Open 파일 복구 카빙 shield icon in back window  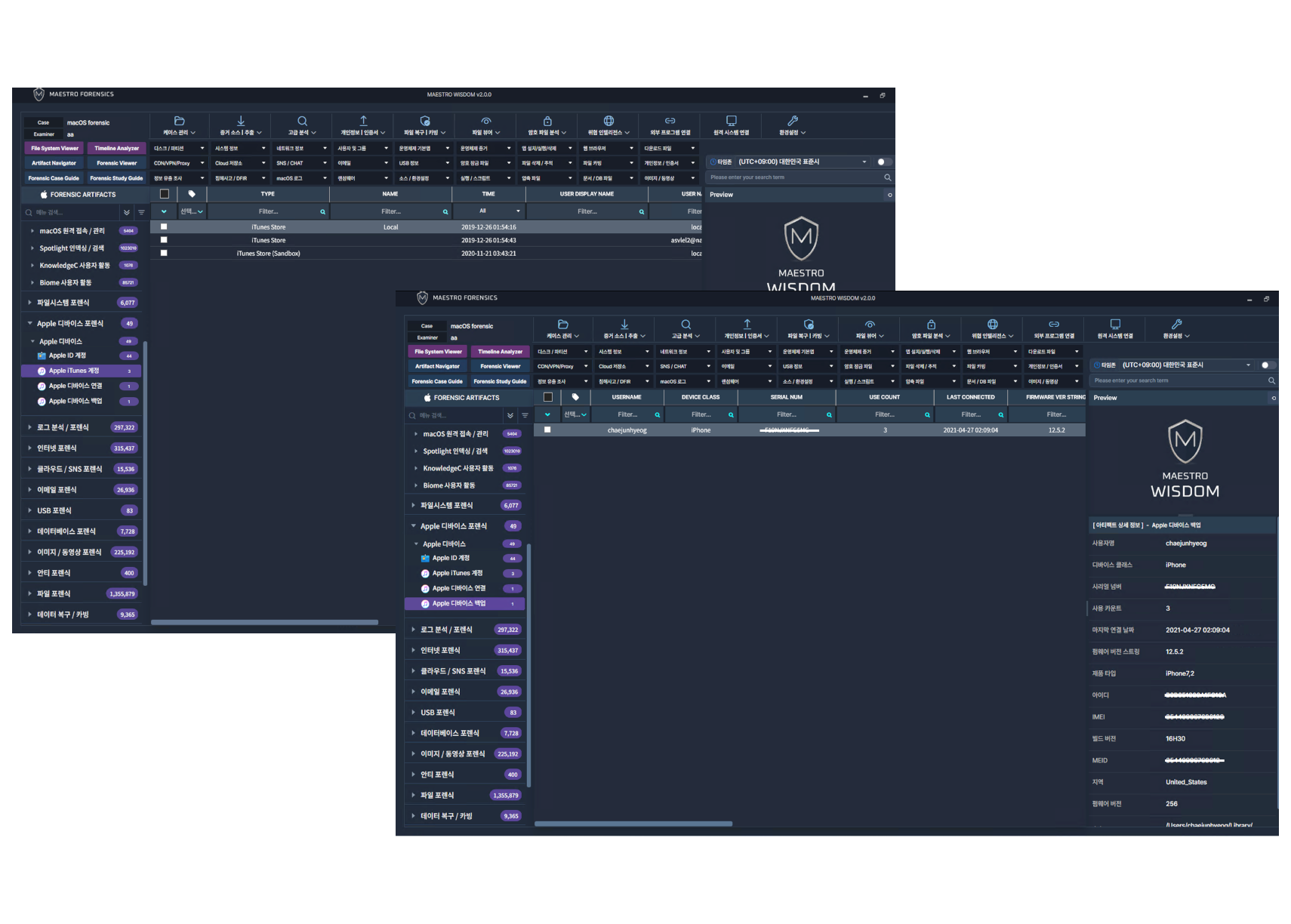pyautogui.click(x=425, y=121)
